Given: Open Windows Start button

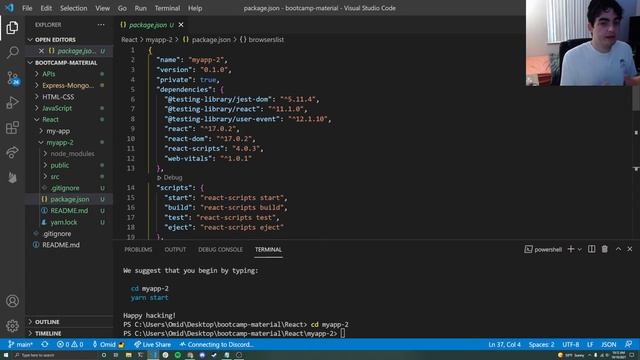Looking at the screenshot, I should tap(5, 356).
